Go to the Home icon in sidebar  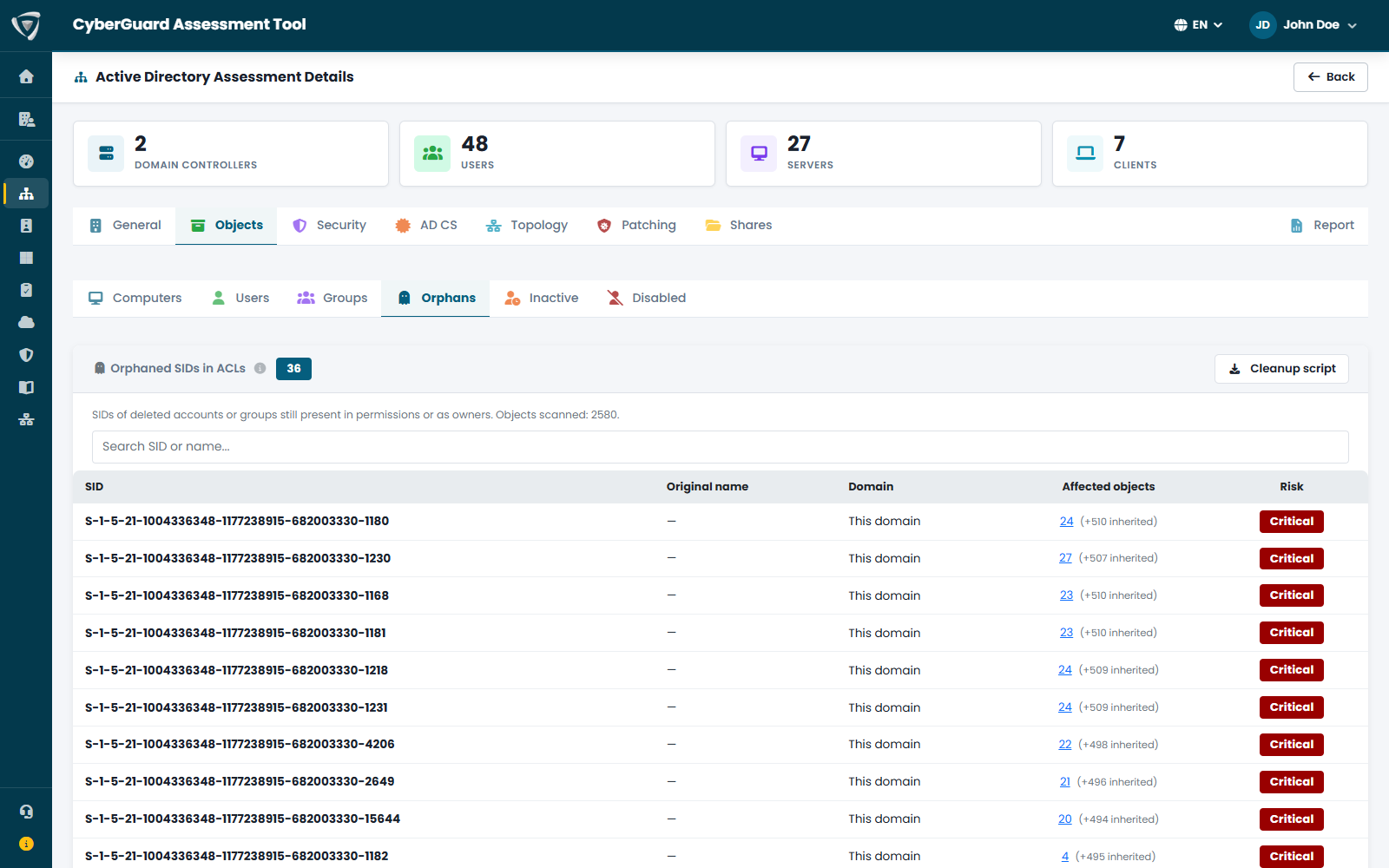[x=26, y=76]
